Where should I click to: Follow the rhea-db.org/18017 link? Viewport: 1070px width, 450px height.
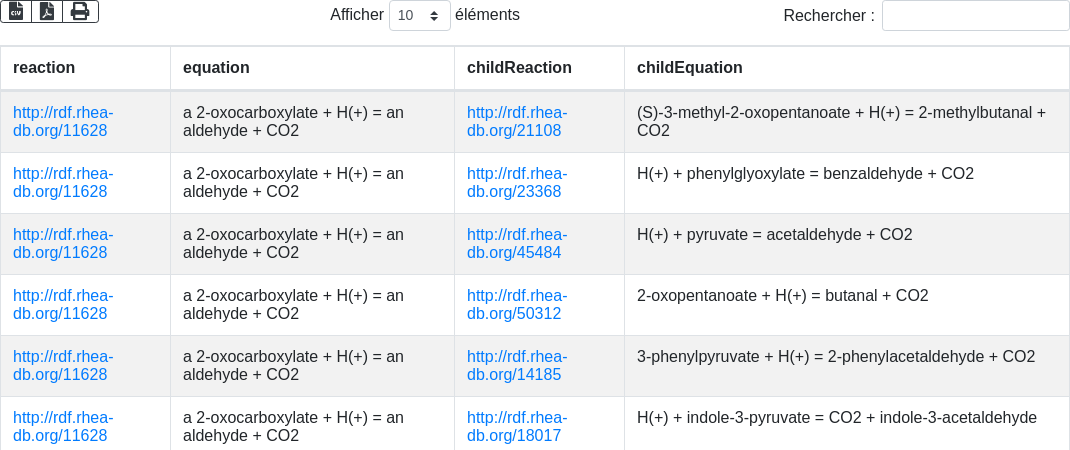(x=516, y=427)
